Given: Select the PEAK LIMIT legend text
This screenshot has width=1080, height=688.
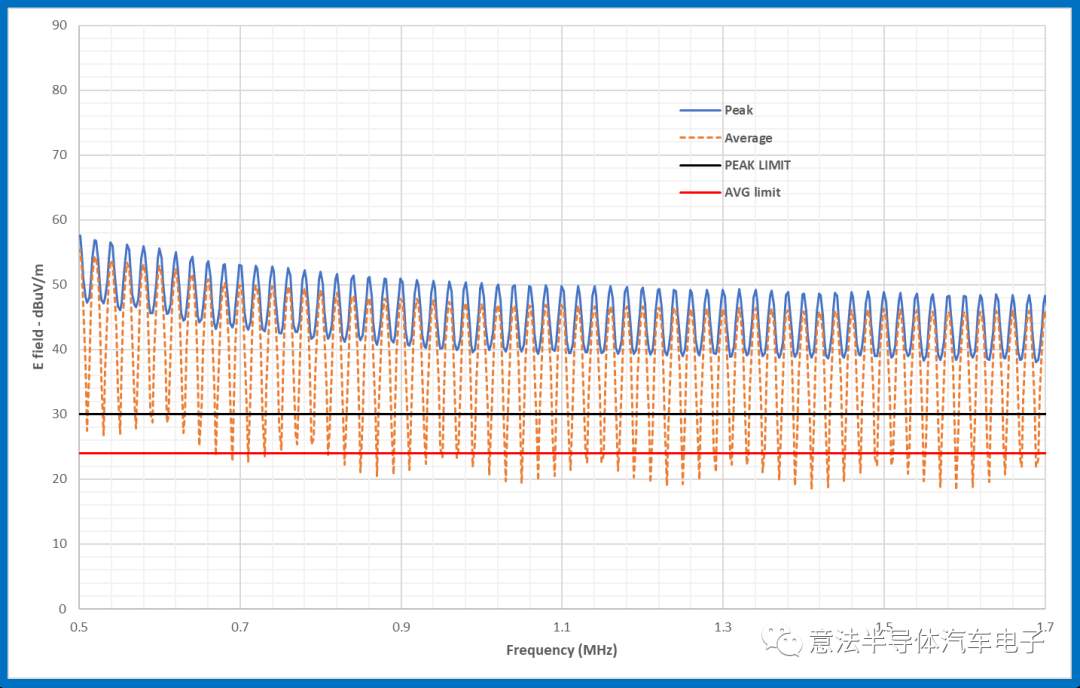Looking at the screenshot, I should tap(757, 165).
